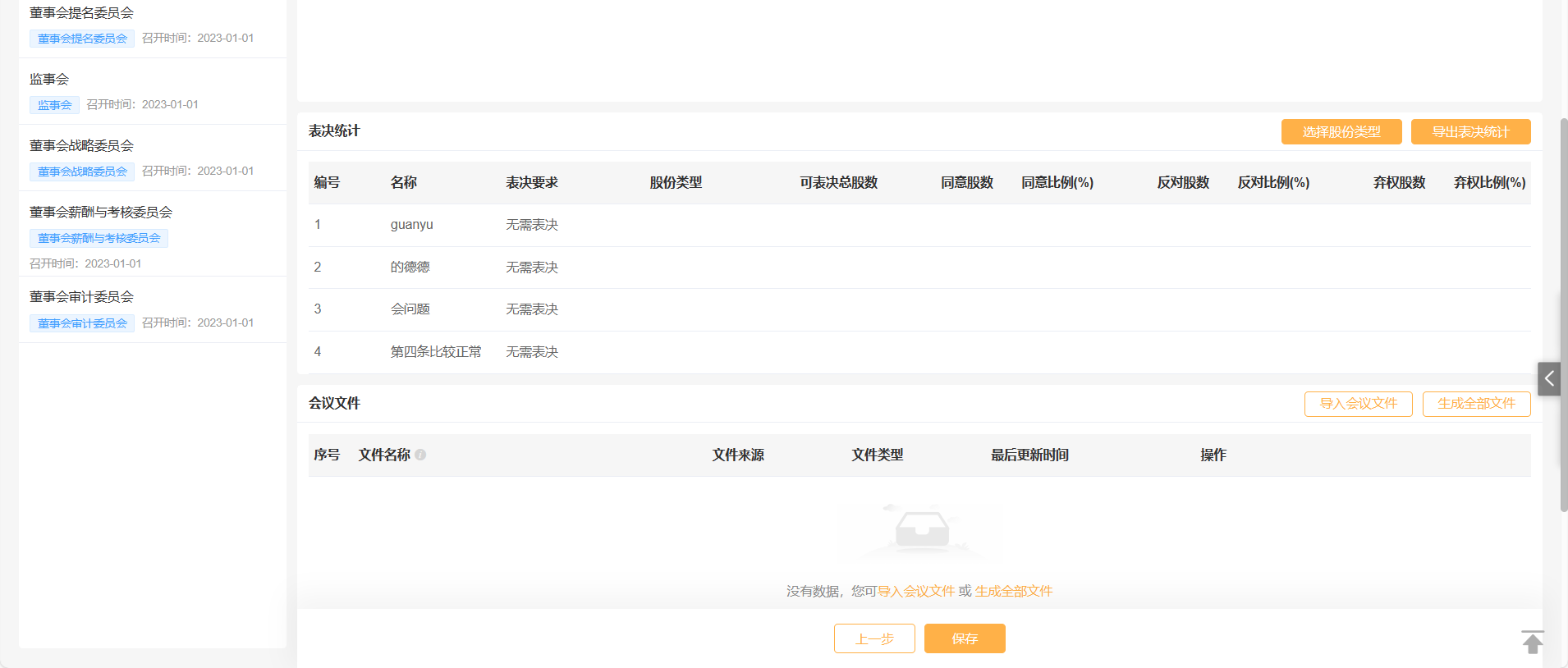Click the scroll-to-top arrow icon
Viewport: 1568px width, 668px height.
(x=1532, y=642)
